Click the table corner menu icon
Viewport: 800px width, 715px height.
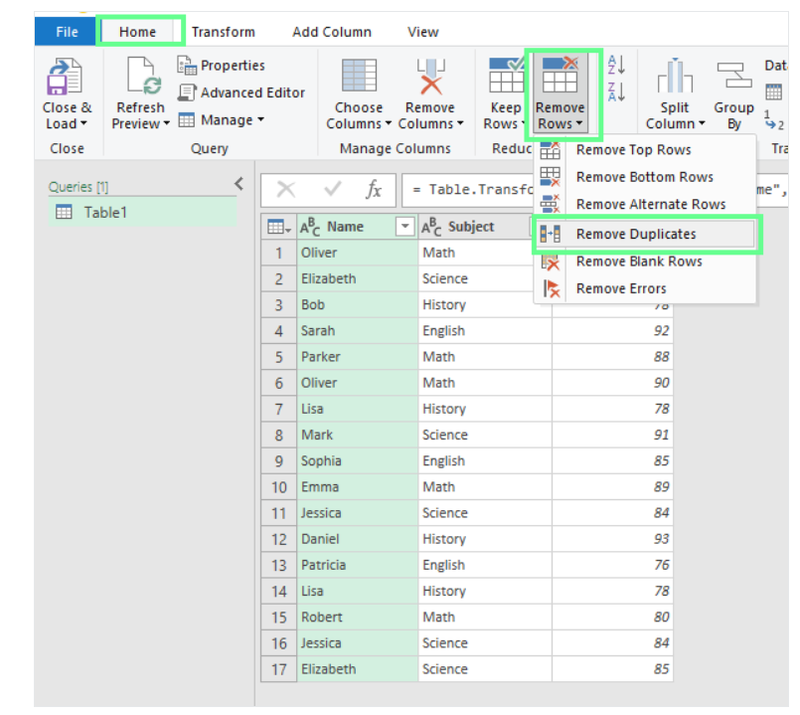coord(279,227)
